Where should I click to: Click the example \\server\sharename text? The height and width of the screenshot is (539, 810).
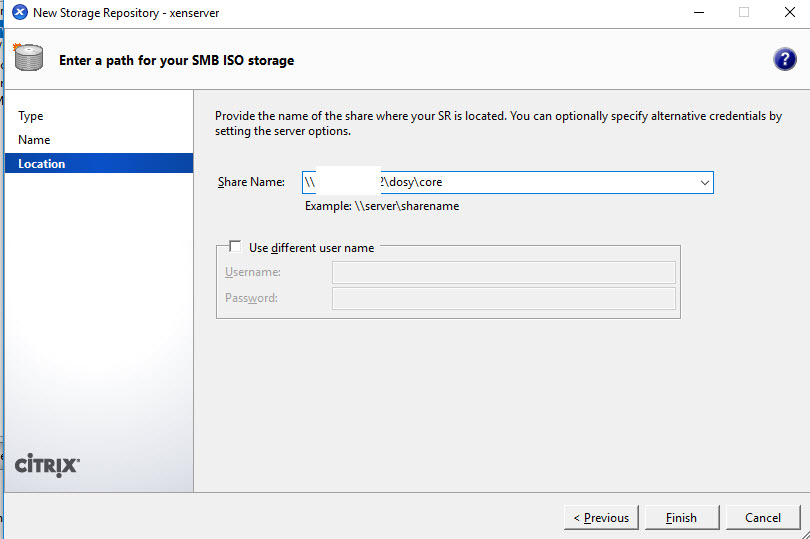tap(382, 206)
